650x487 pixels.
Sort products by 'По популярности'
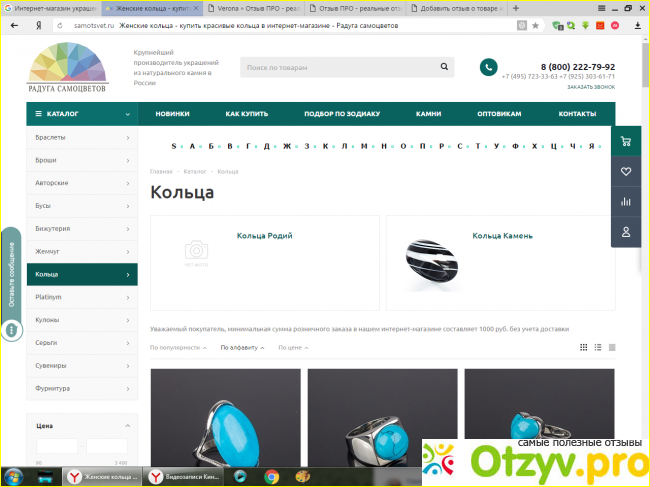178,348
